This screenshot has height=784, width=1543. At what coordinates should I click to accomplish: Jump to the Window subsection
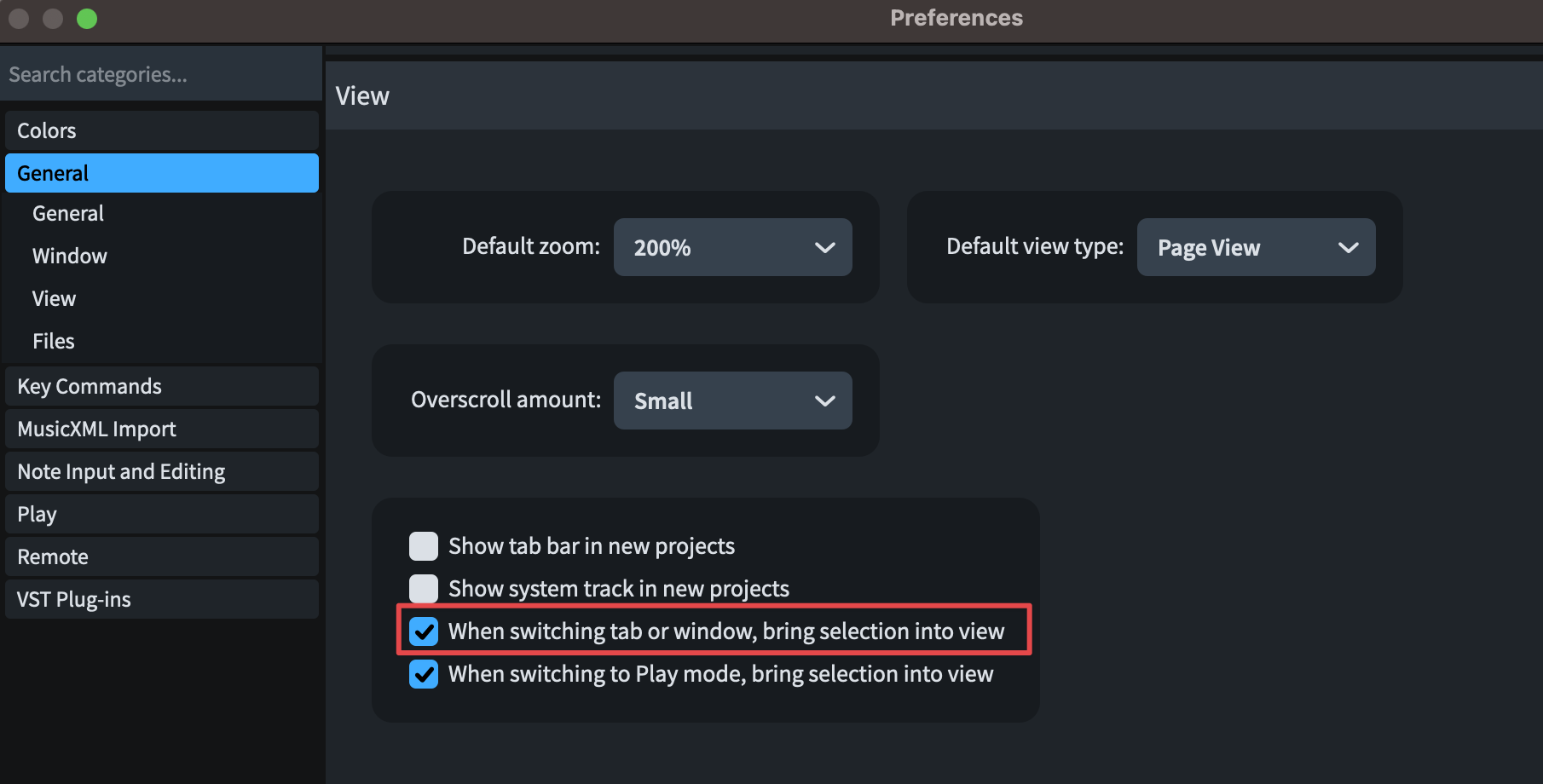click(70, 257)
